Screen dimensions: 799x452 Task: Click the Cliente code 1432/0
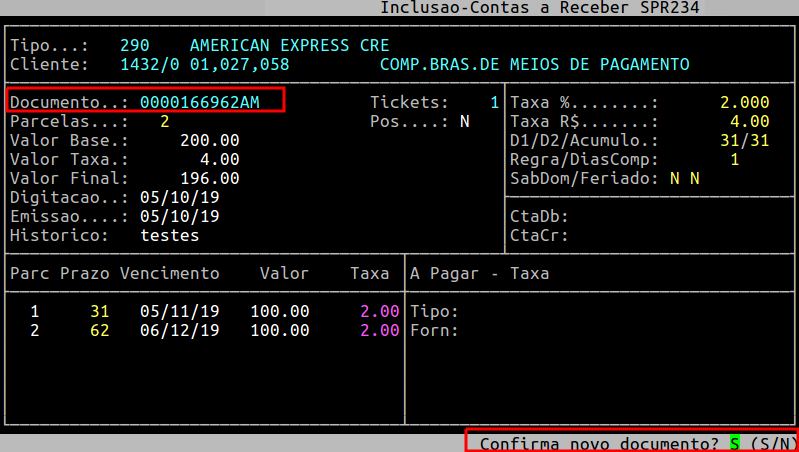(149, 65)
